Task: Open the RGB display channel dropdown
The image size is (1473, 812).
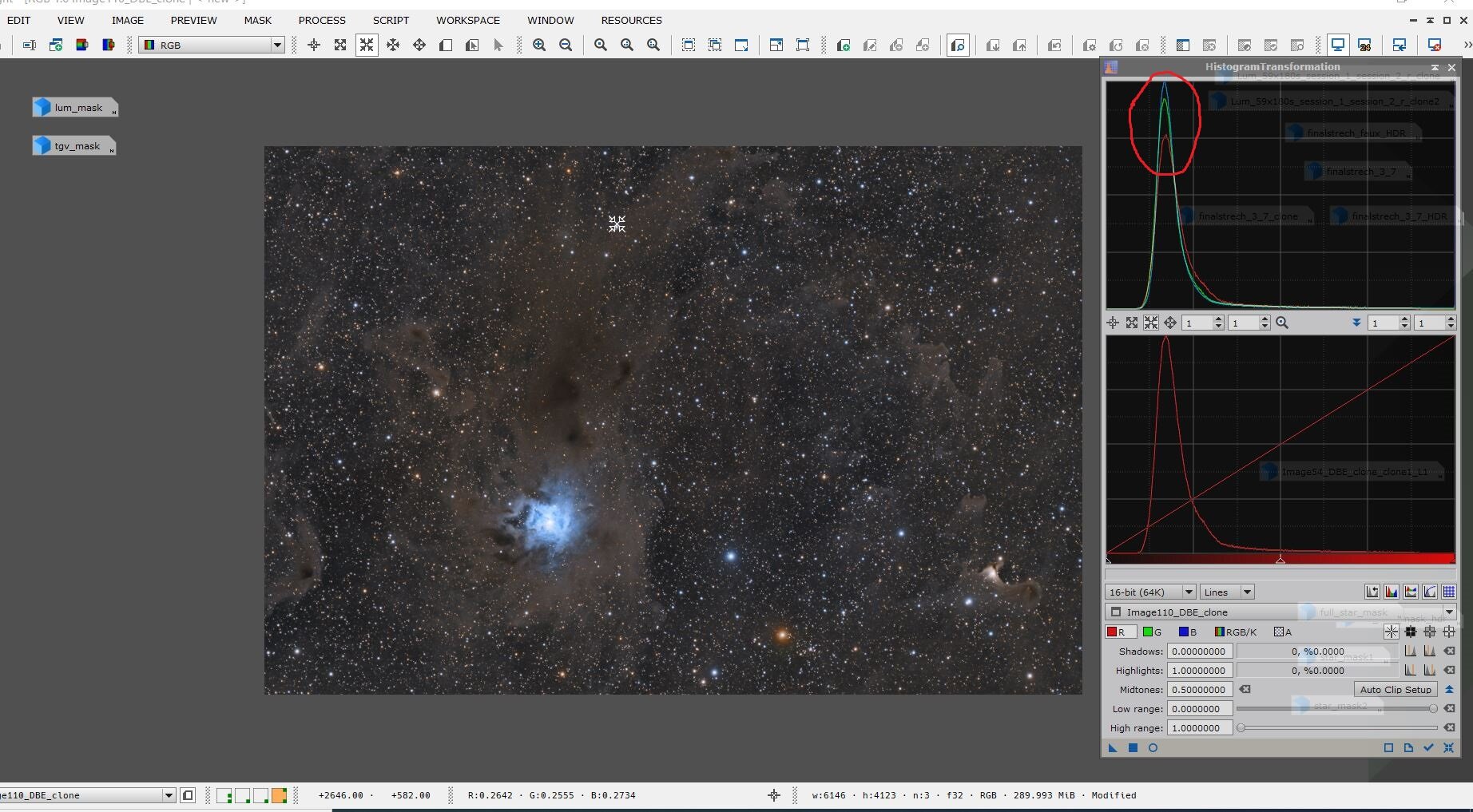Action: coord(277,46)
